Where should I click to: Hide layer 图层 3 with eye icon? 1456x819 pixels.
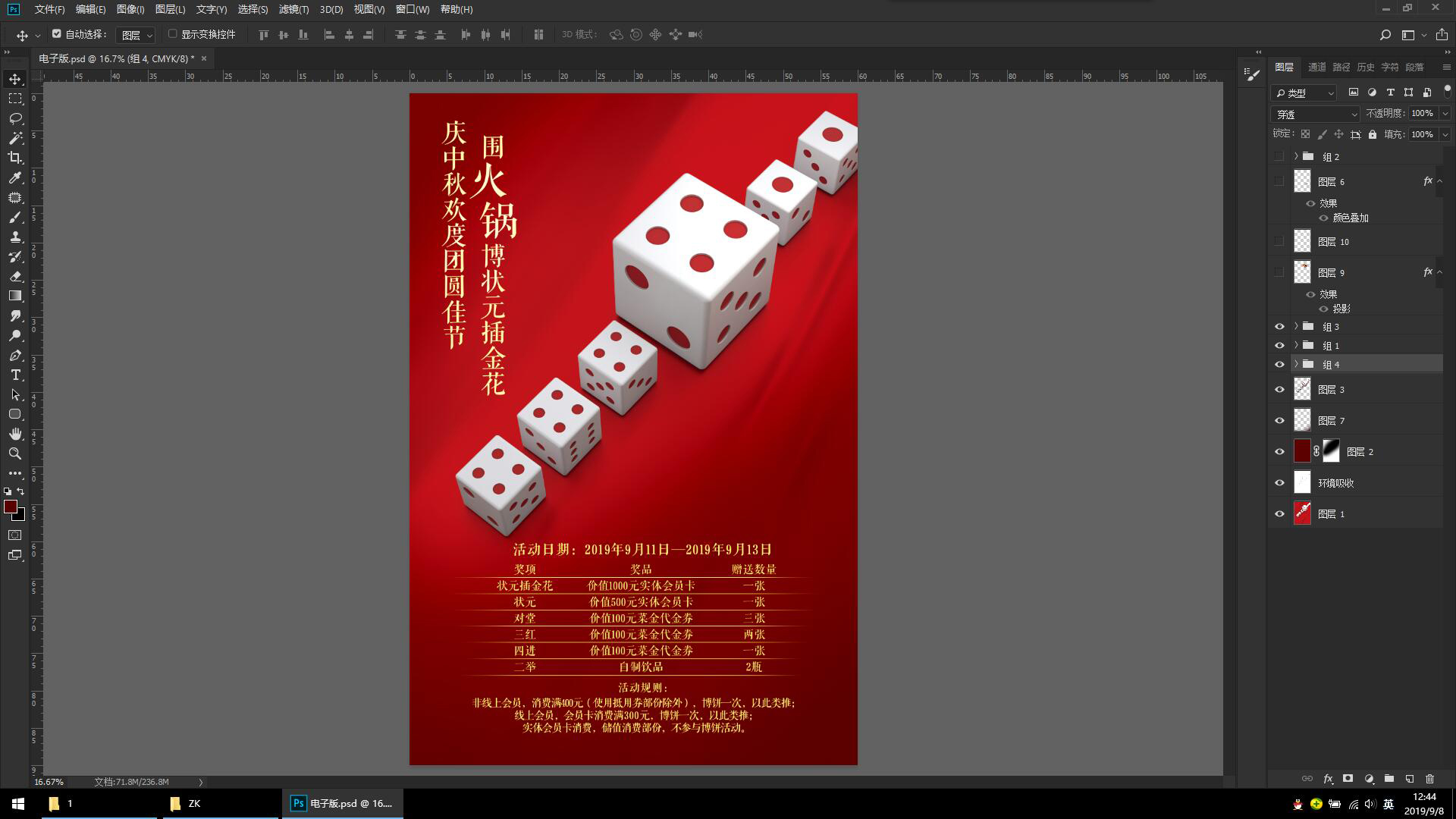[1279, 390]
